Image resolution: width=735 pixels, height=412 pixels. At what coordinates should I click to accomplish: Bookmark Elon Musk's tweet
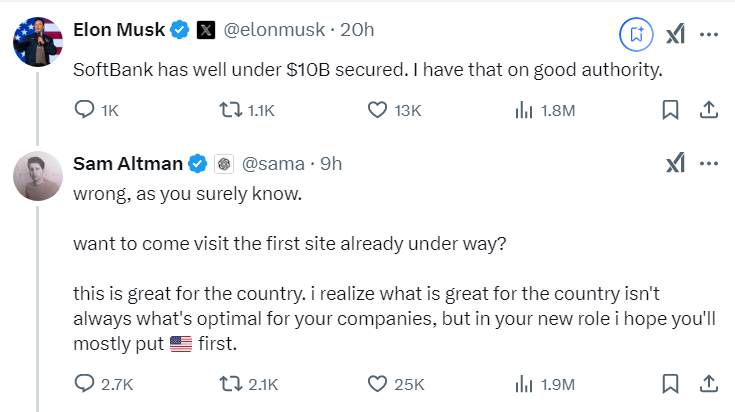pos(672,110)
